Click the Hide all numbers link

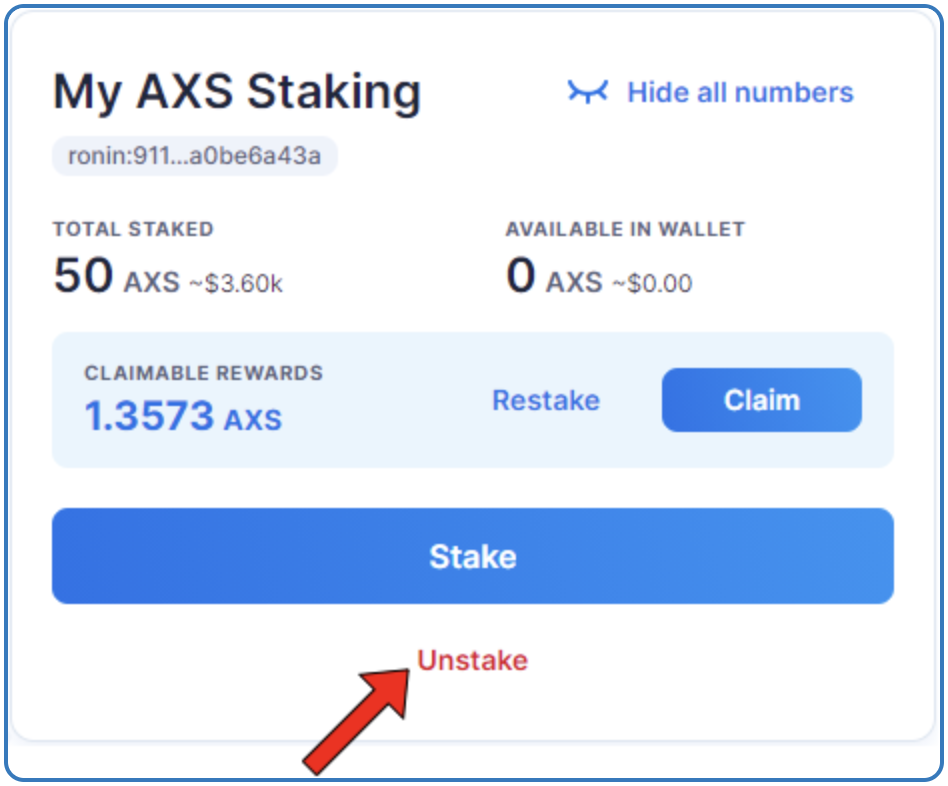740,93
